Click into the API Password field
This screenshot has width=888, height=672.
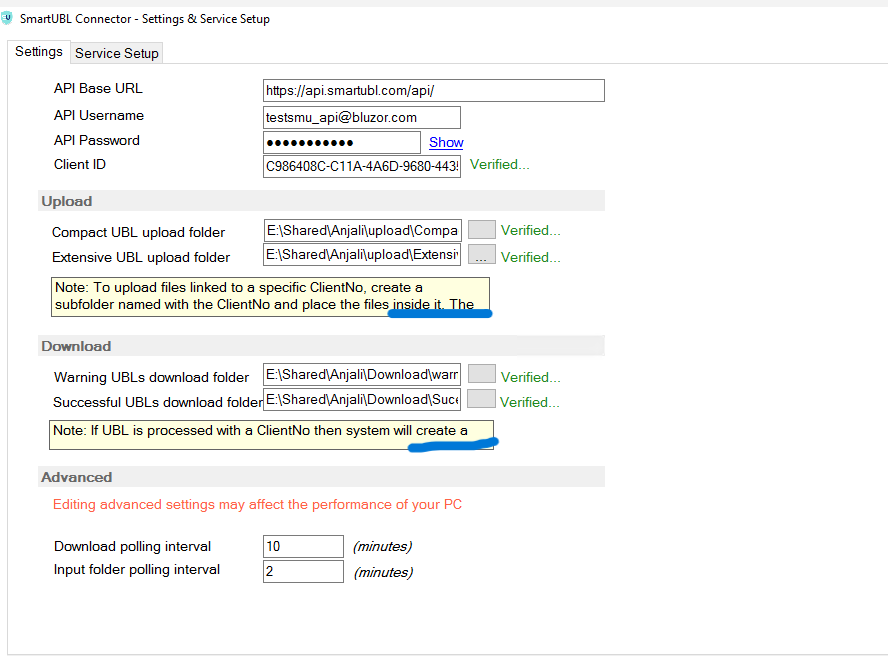(x=342, y=142)
